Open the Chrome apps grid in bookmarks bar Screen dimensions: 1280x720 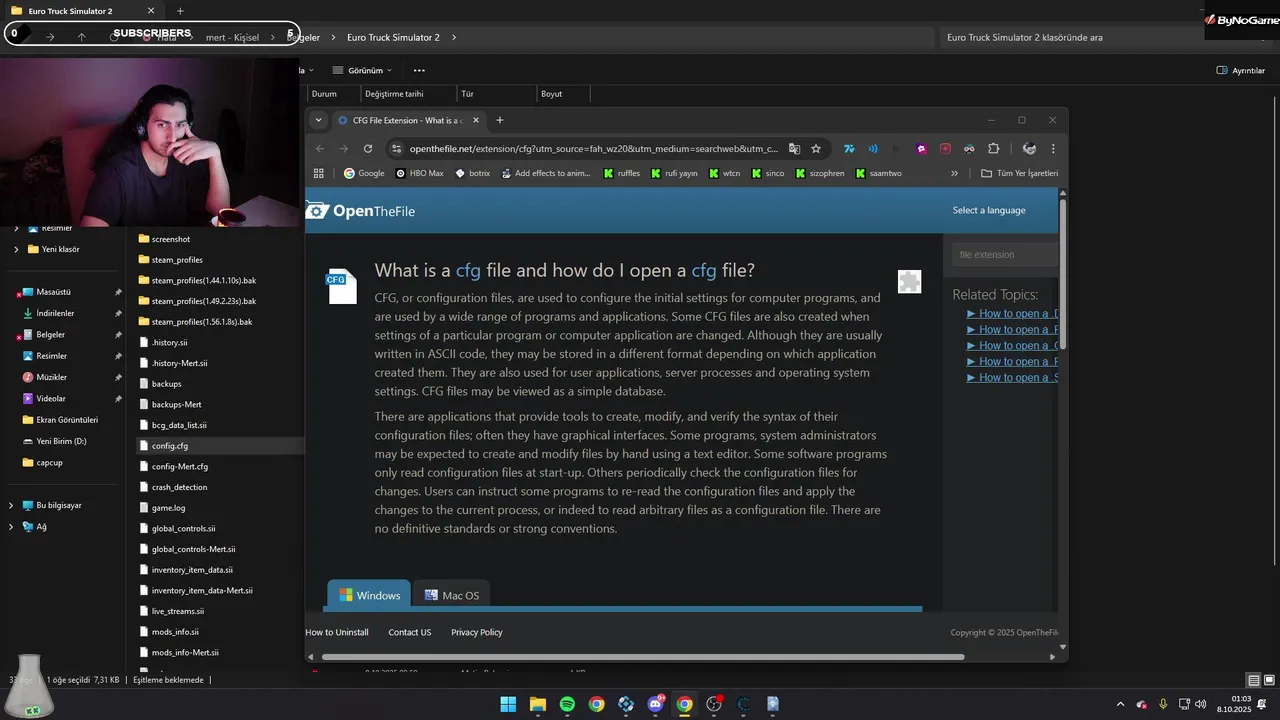coord(319,173)
